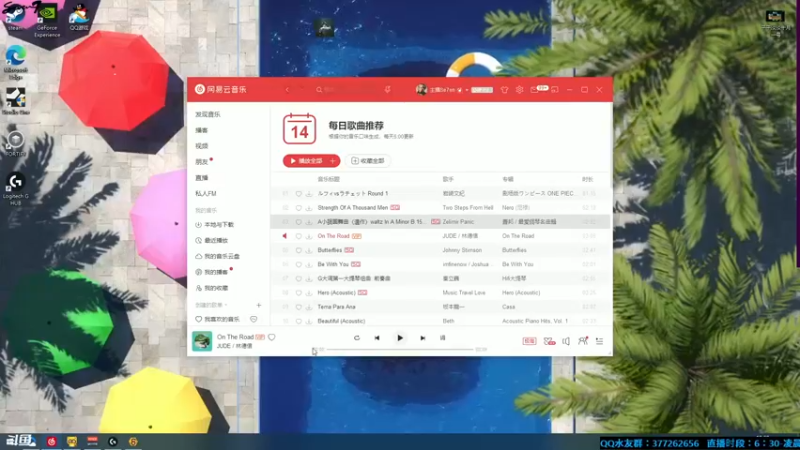Click the search field in header

(x=349, y=90)
